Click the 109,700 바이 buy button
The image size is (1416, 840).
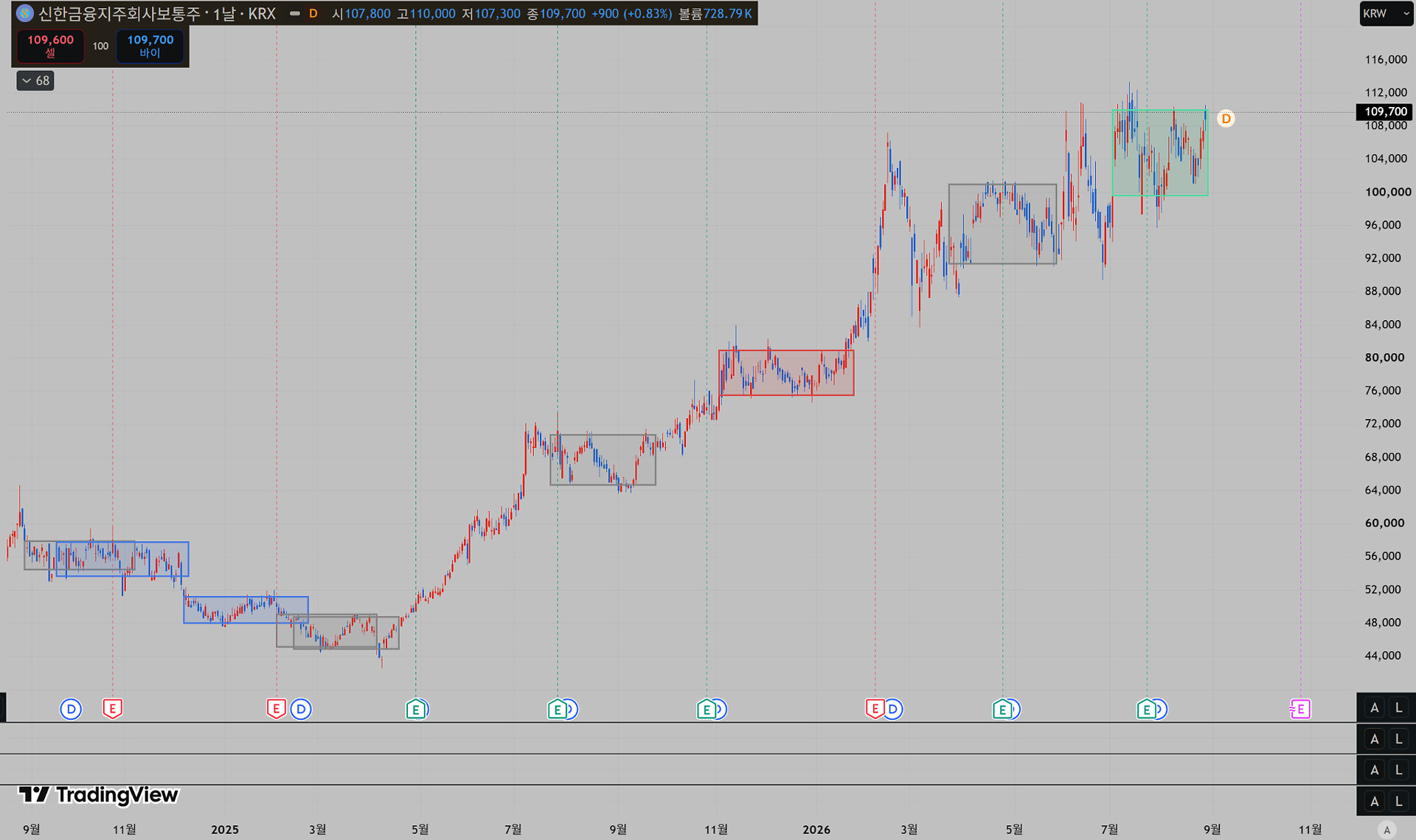click(150, 46)
